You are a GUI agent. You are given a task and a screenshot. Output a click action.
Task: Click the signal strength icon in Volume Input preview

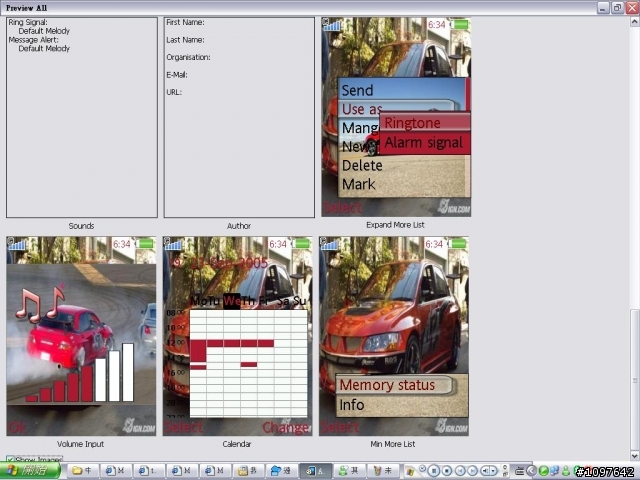[x=16, y=244]
